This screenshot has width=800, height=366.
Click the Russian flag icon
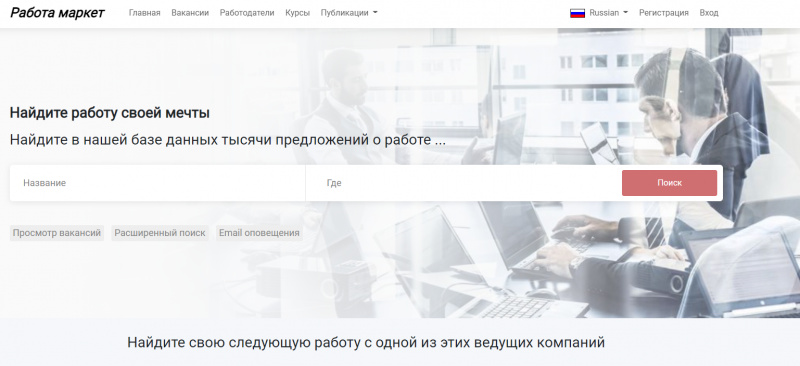coord(577,13)
